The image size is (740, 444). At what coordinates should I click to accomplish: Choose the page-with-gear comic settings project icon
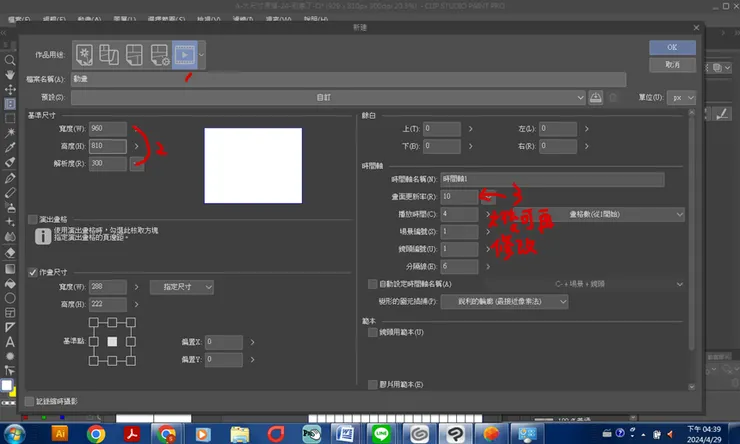pos(160,55)
